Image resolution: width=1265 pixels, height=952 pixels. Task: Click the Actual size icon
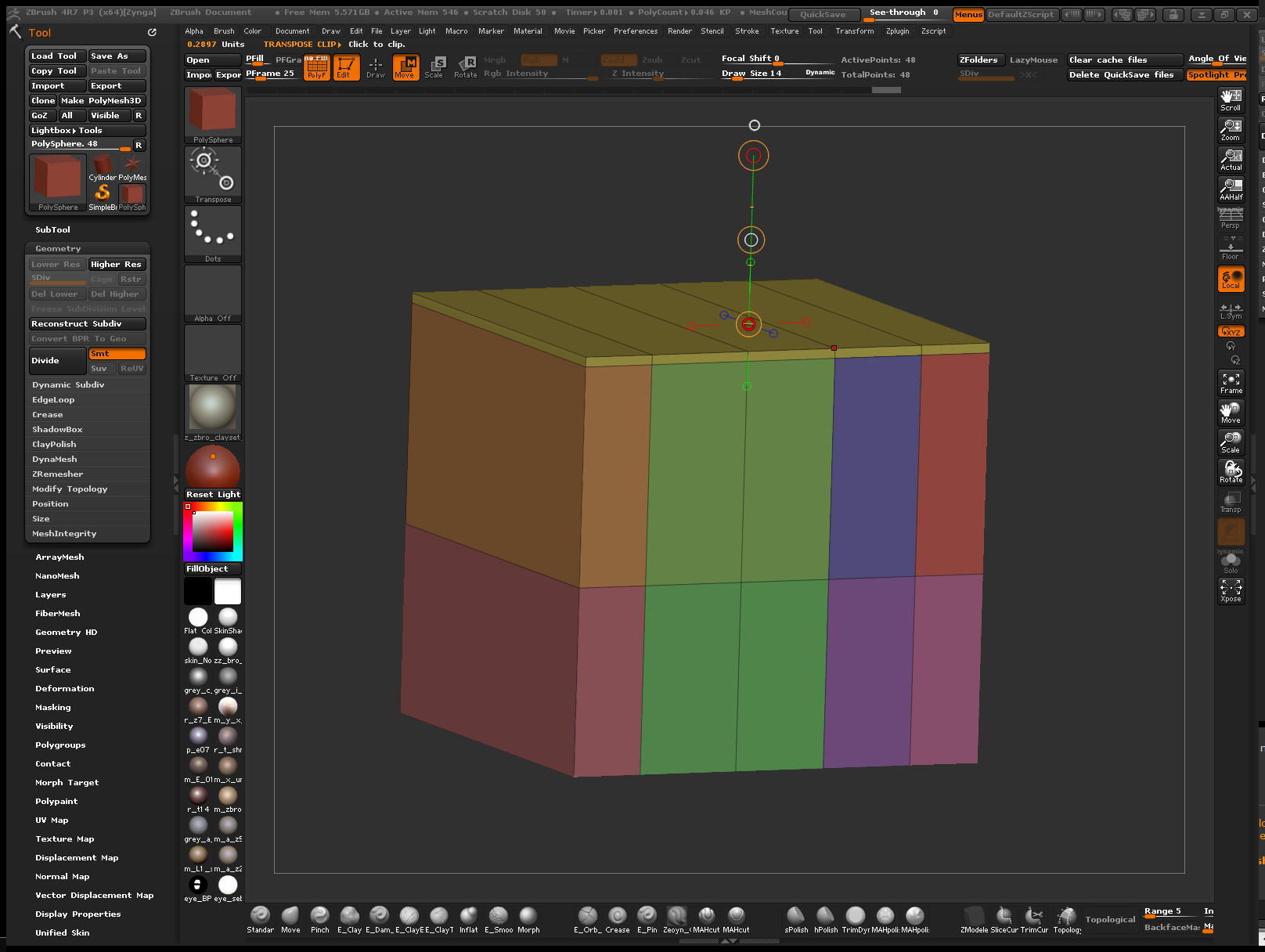[1231, 159]
